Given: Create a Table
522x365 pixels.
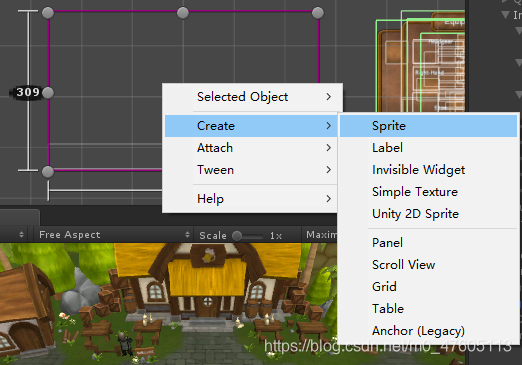Looking at the screenshot, I should click(x=428, y=309).
